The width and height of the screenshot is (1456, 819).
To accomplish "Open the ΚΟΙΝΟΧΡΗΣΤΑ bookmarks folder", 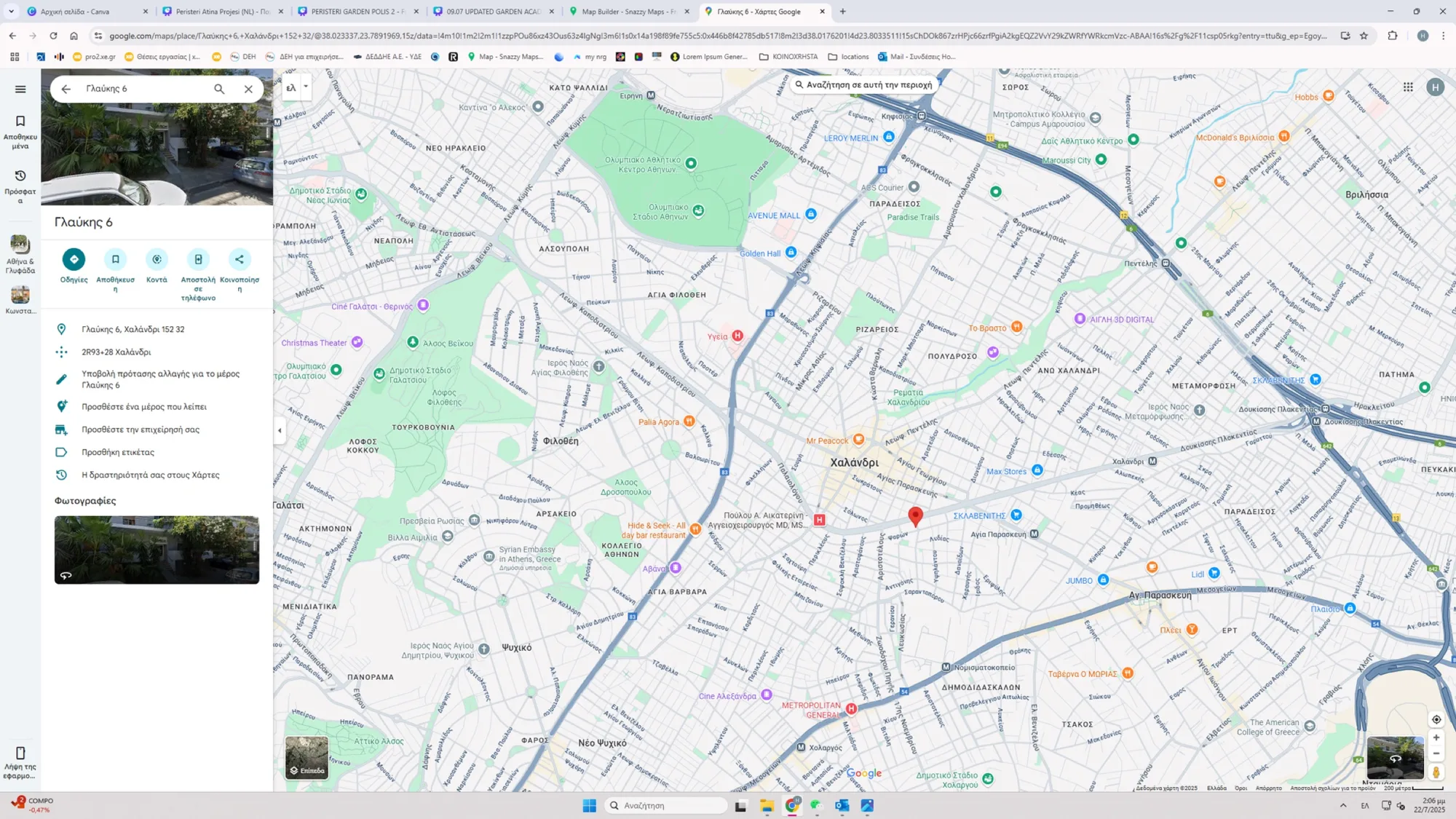I will click(788, 57).
